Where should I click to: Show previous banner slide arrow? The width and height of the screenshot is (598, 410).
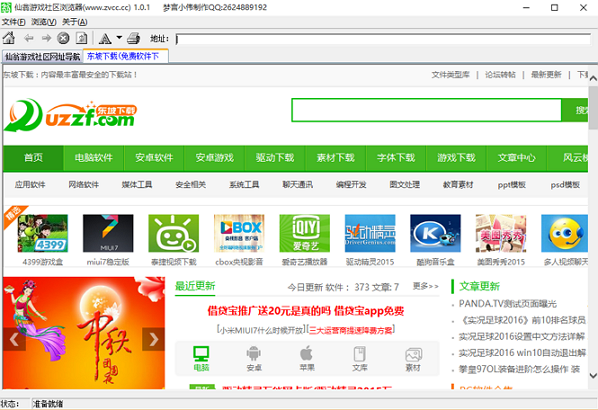click(14, 339)
